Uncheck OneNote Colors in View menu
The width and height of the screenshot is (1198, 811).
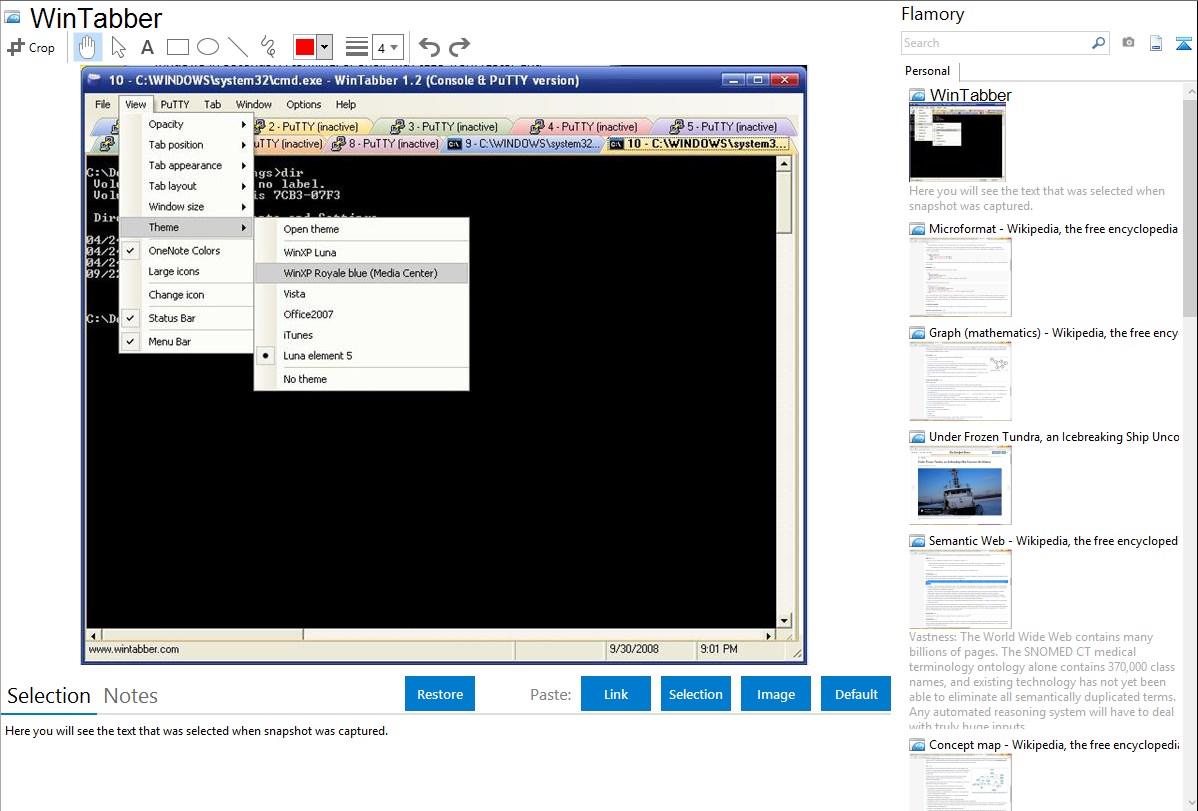click(186, 251)
